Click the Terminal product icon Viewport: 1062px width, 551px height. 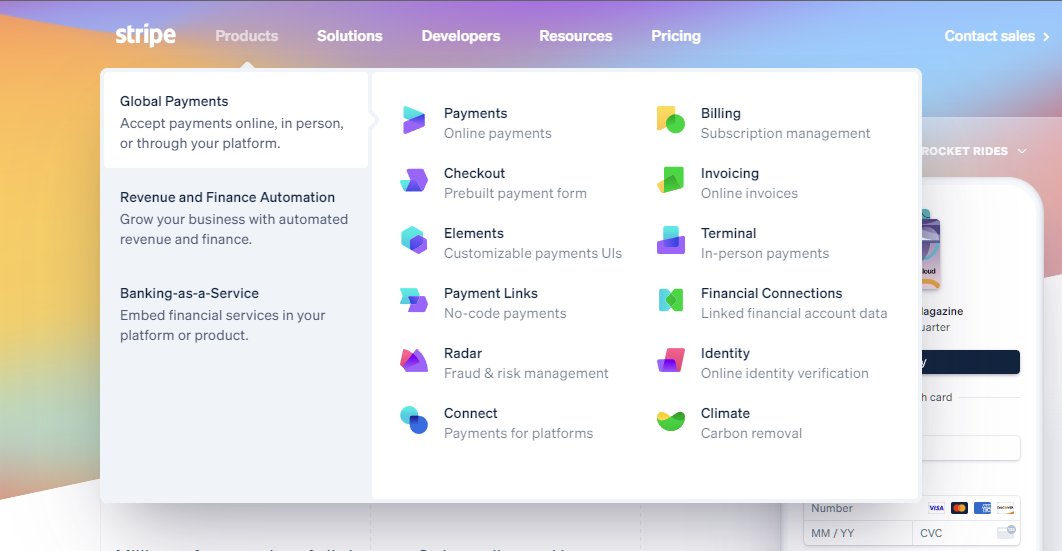tap(671, 240)
